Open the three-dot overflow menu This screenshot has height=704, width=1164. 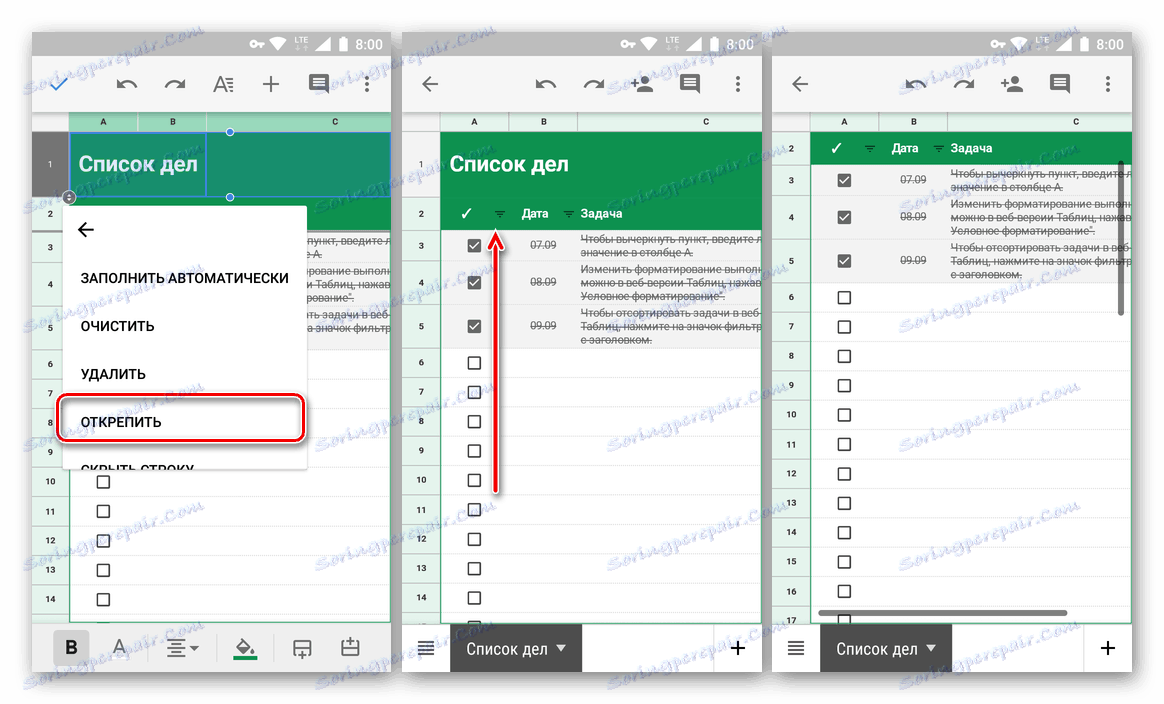click(367, 84)
